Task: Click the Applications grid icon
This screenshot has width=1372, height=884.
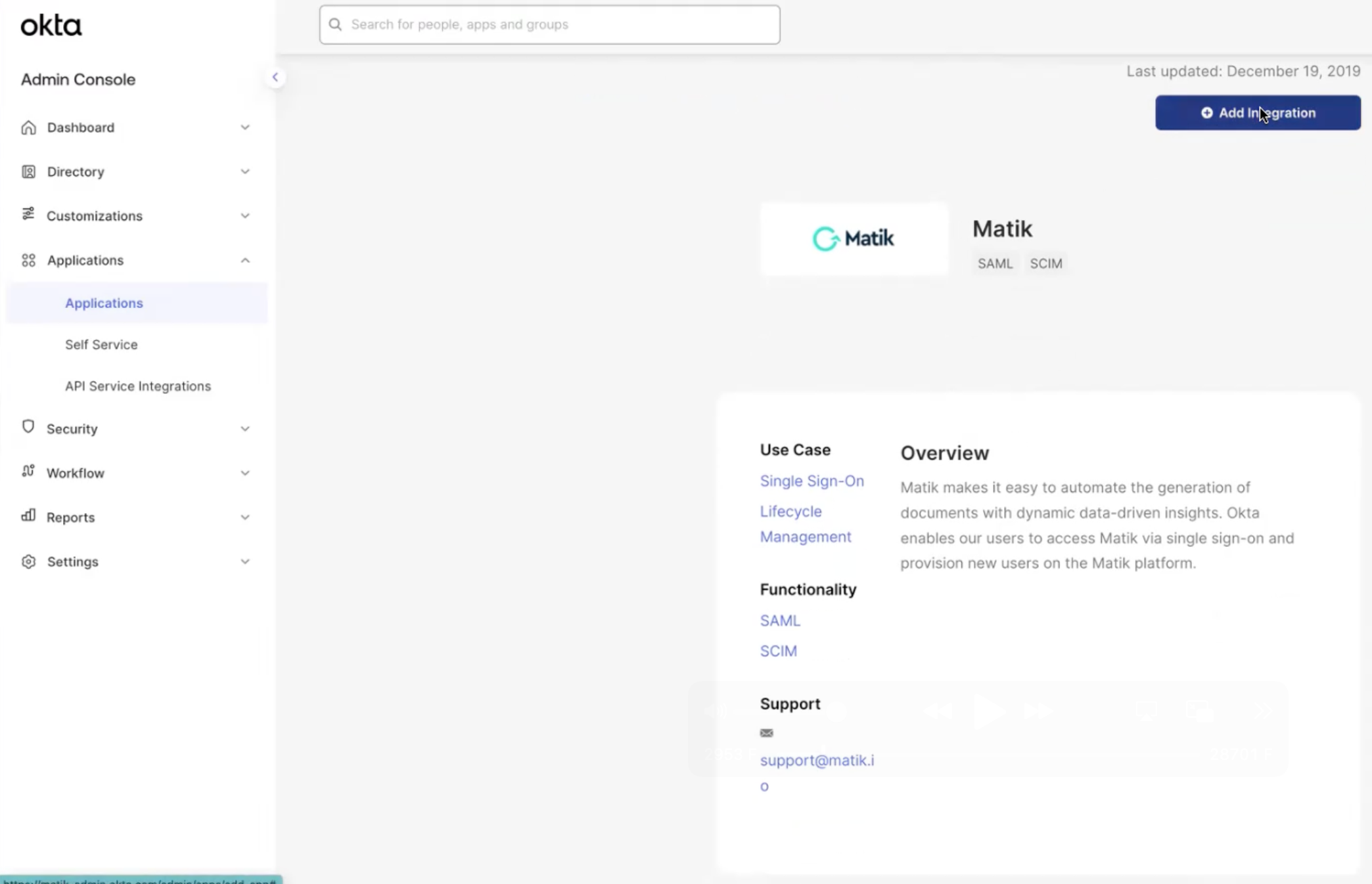Action: [28, 260]
